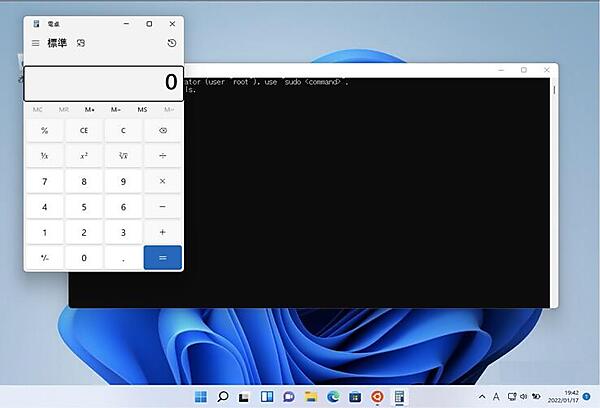This screenshot has width=600, height=408.
Task: Open the calculator history panel
Action: pyautogui.click(x=172, y=43)
